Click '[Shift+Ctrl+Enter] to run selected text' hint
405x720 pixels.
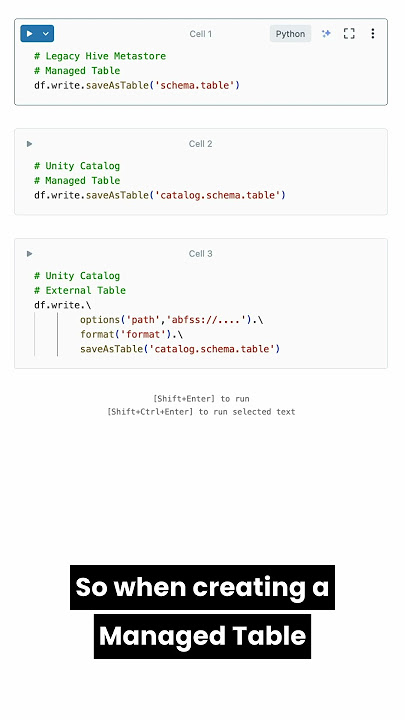click(201, 412)
